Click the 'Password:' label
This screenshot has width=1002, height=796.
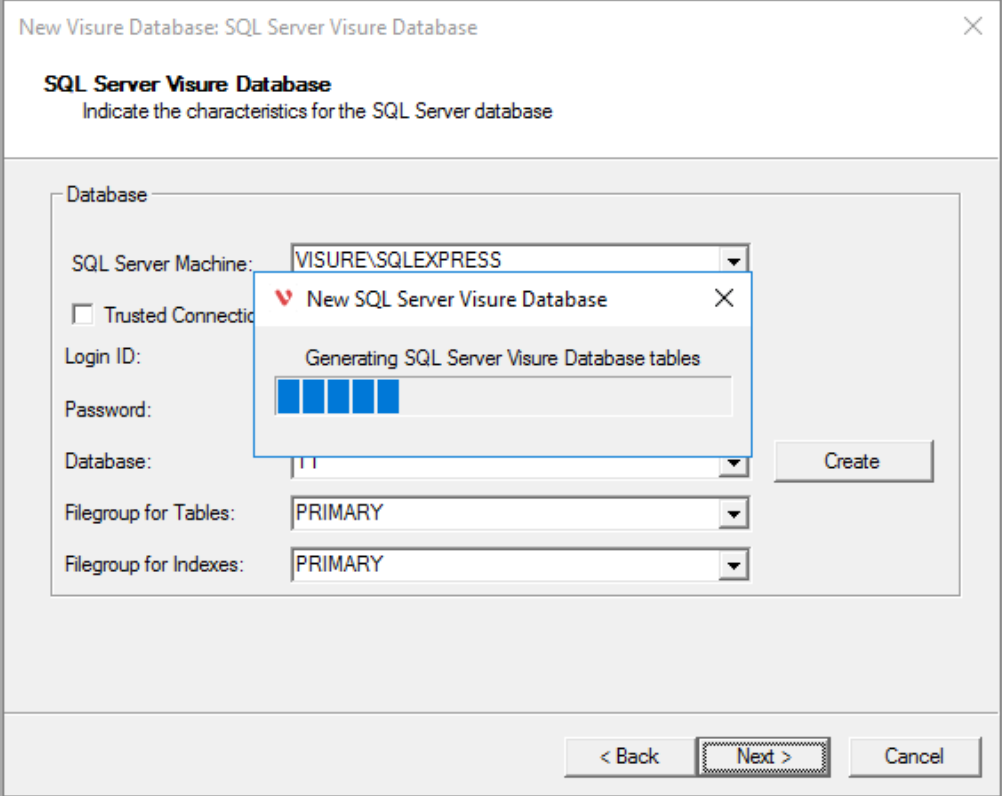[x=108, y=409]
